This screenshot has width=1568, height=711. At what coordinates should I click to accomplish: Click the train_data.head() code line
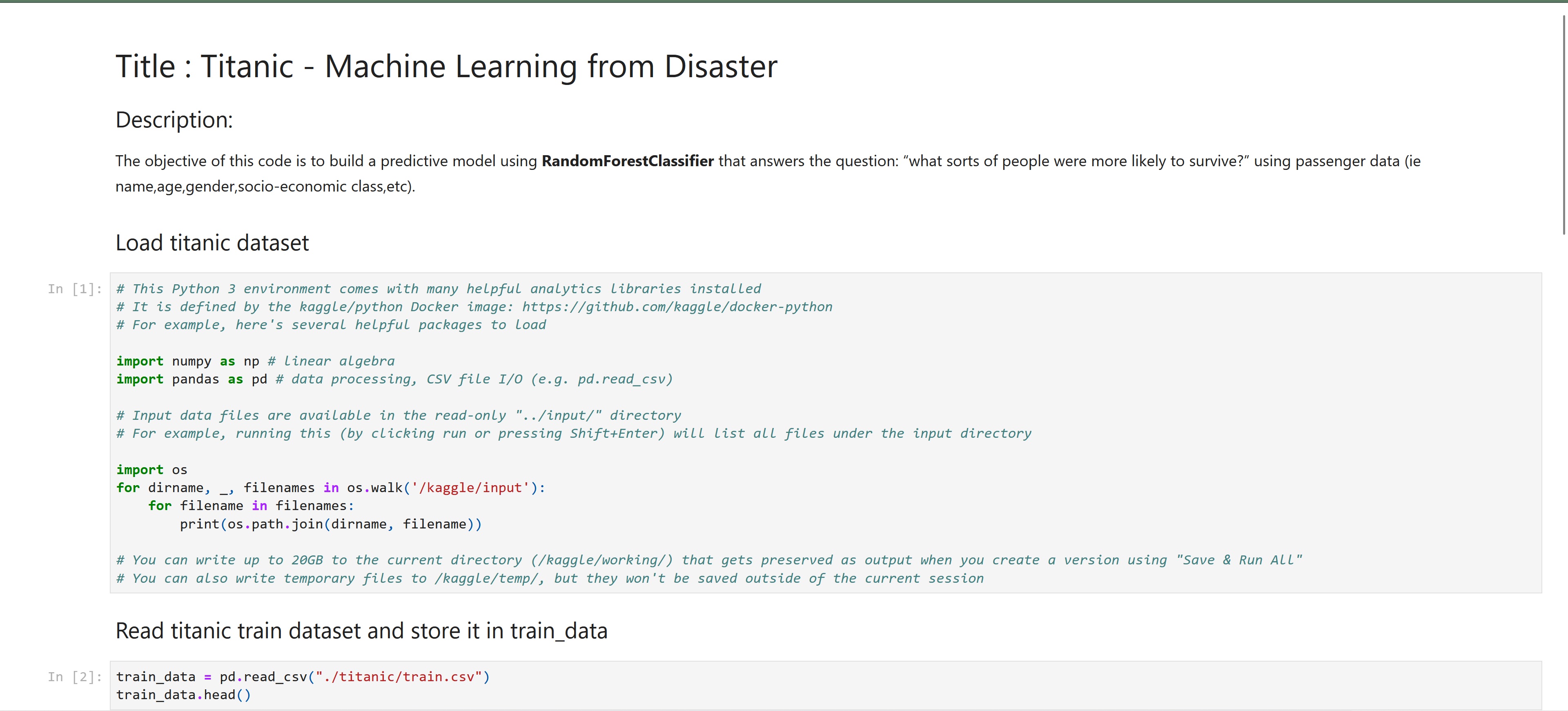coord(183,695)
